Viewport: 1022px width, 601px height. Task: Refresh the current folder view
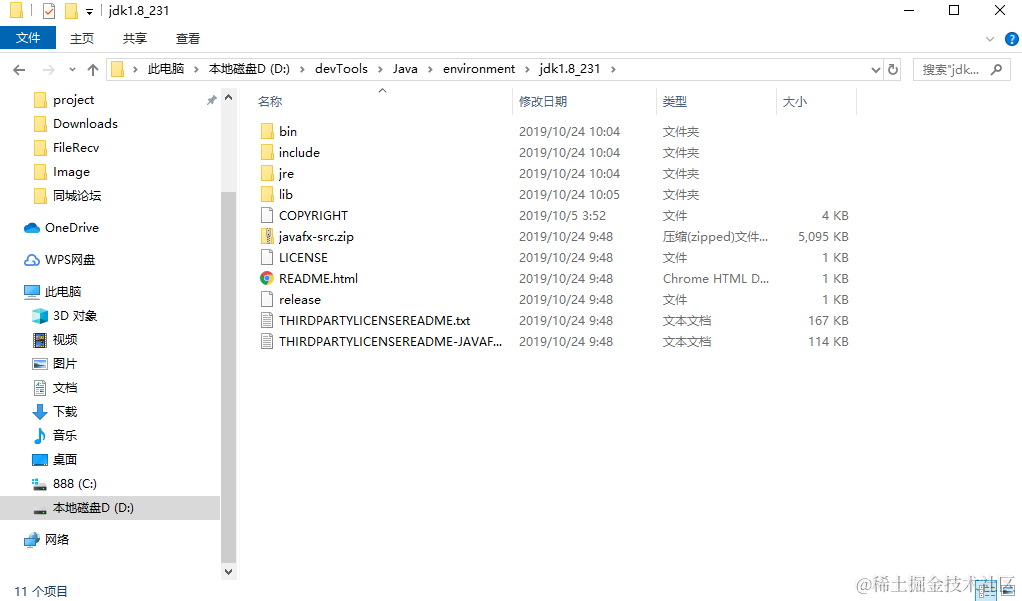click(893, 69)
